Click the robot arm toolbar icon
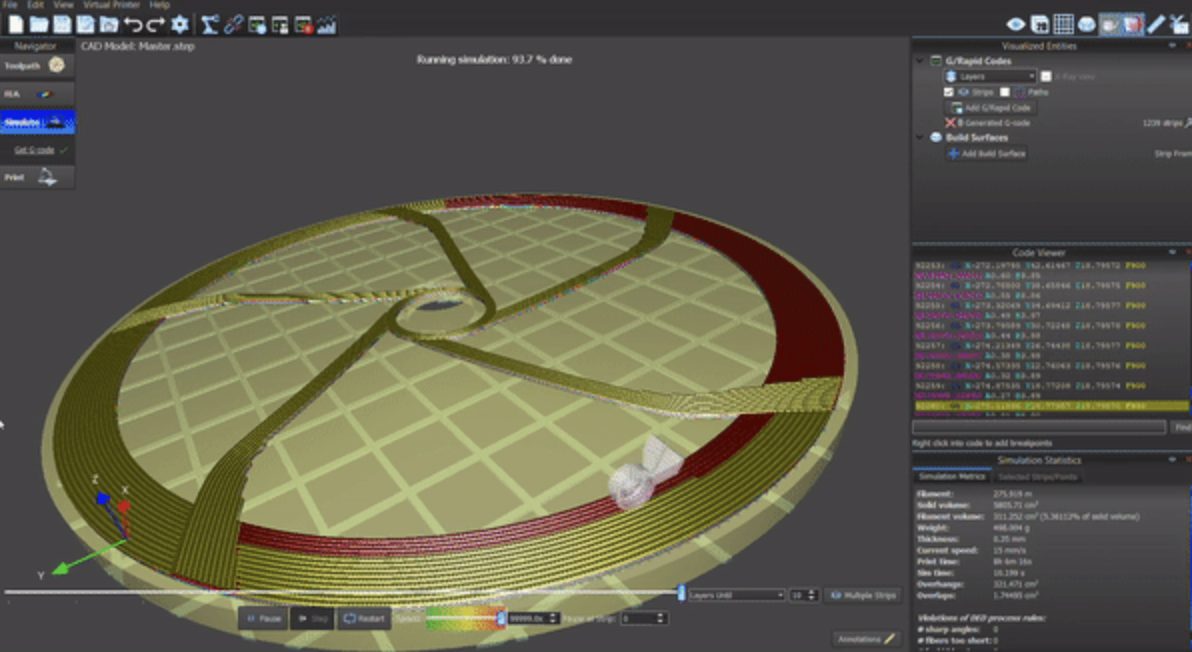This screenshot has width=1192, height=652. [x=210, y=25]
